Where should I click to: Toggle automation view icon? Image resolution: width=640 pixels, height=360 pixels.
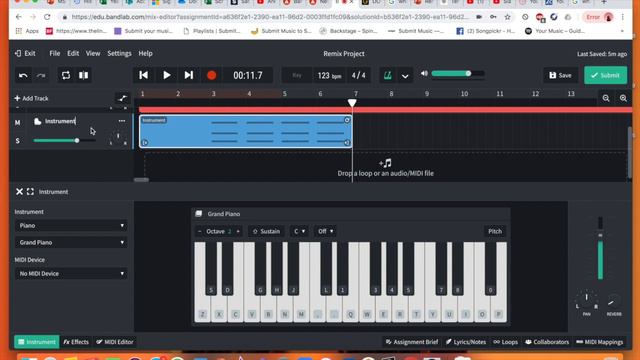pyautogui.click(x=122, y=98)
